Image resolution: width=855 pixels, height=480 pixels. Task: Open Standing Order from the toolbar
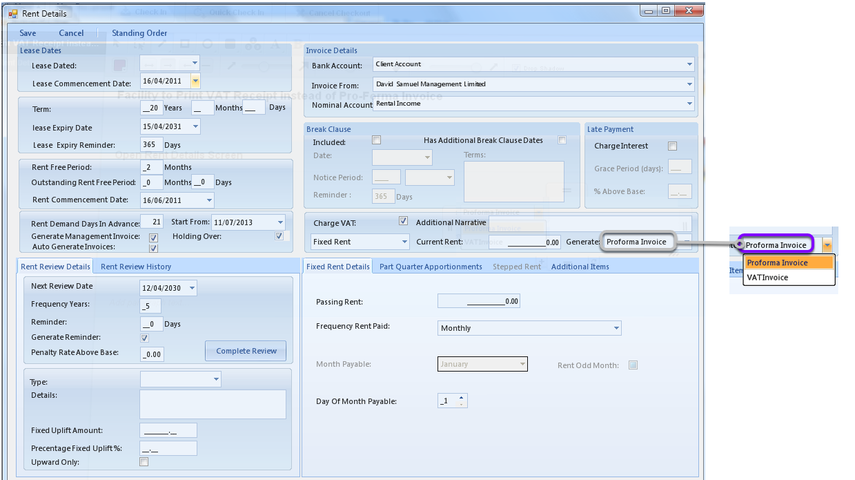click(140, 33)
